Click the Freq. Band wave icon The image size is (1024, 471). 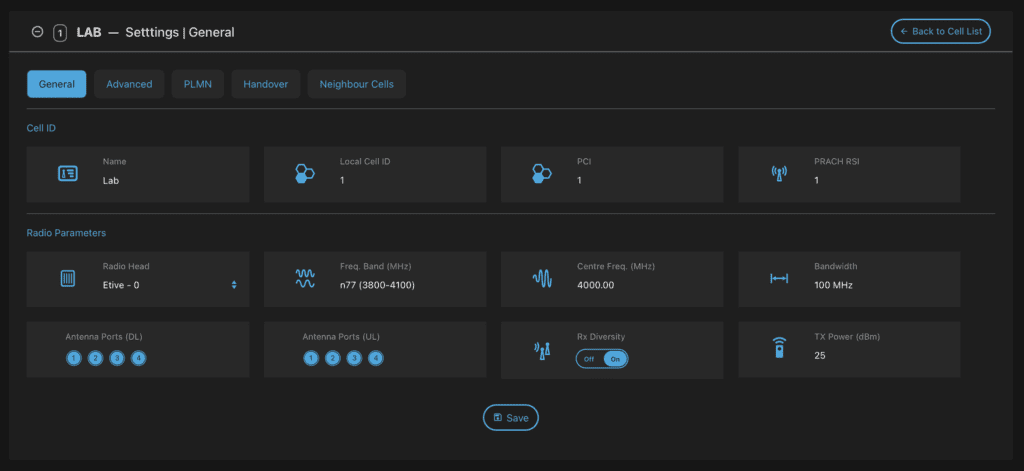pyautogui.click(x=305, y=278)
